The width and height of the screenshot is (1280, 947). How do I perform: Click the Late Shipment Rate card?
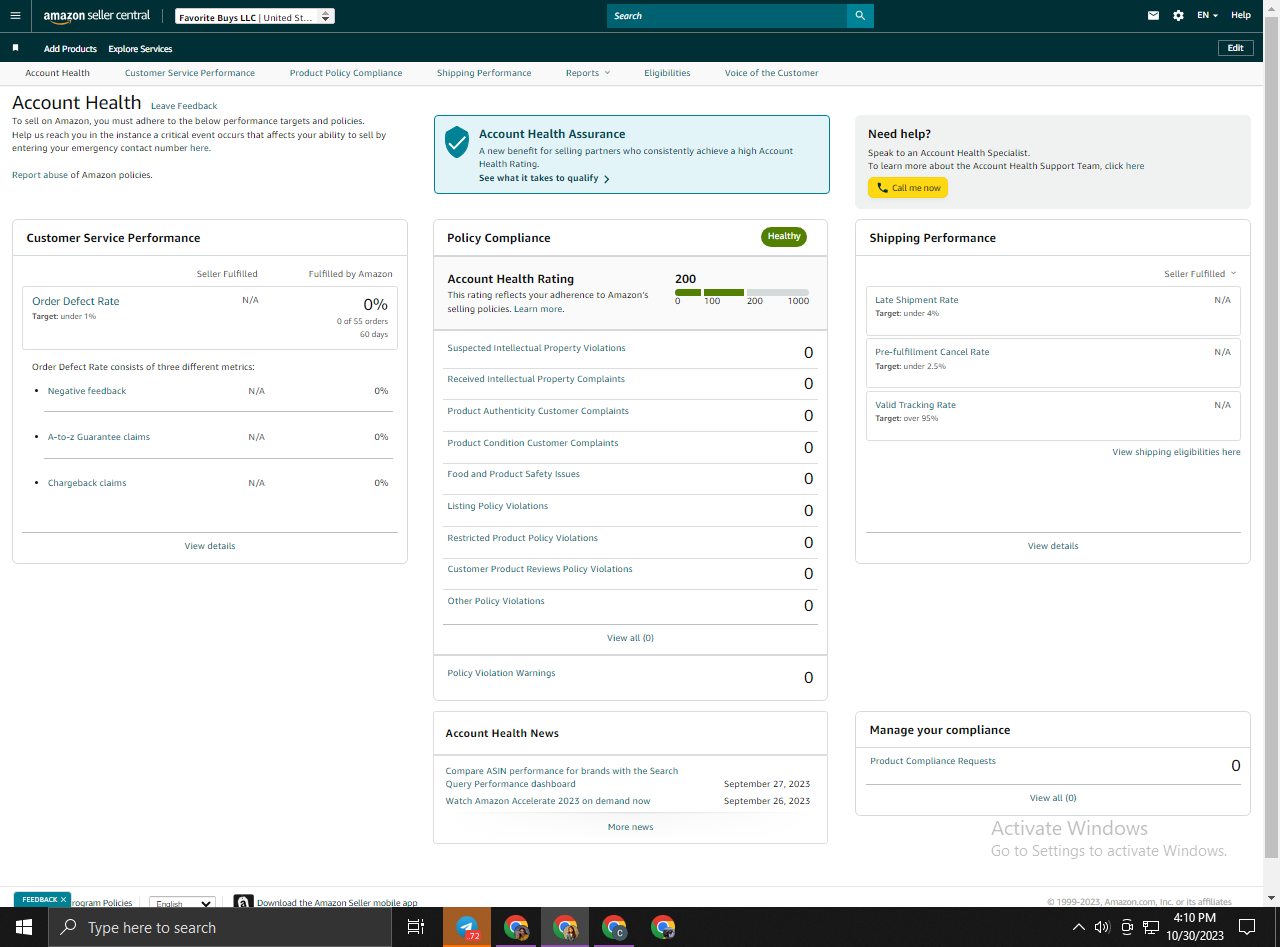(1053, 310)
